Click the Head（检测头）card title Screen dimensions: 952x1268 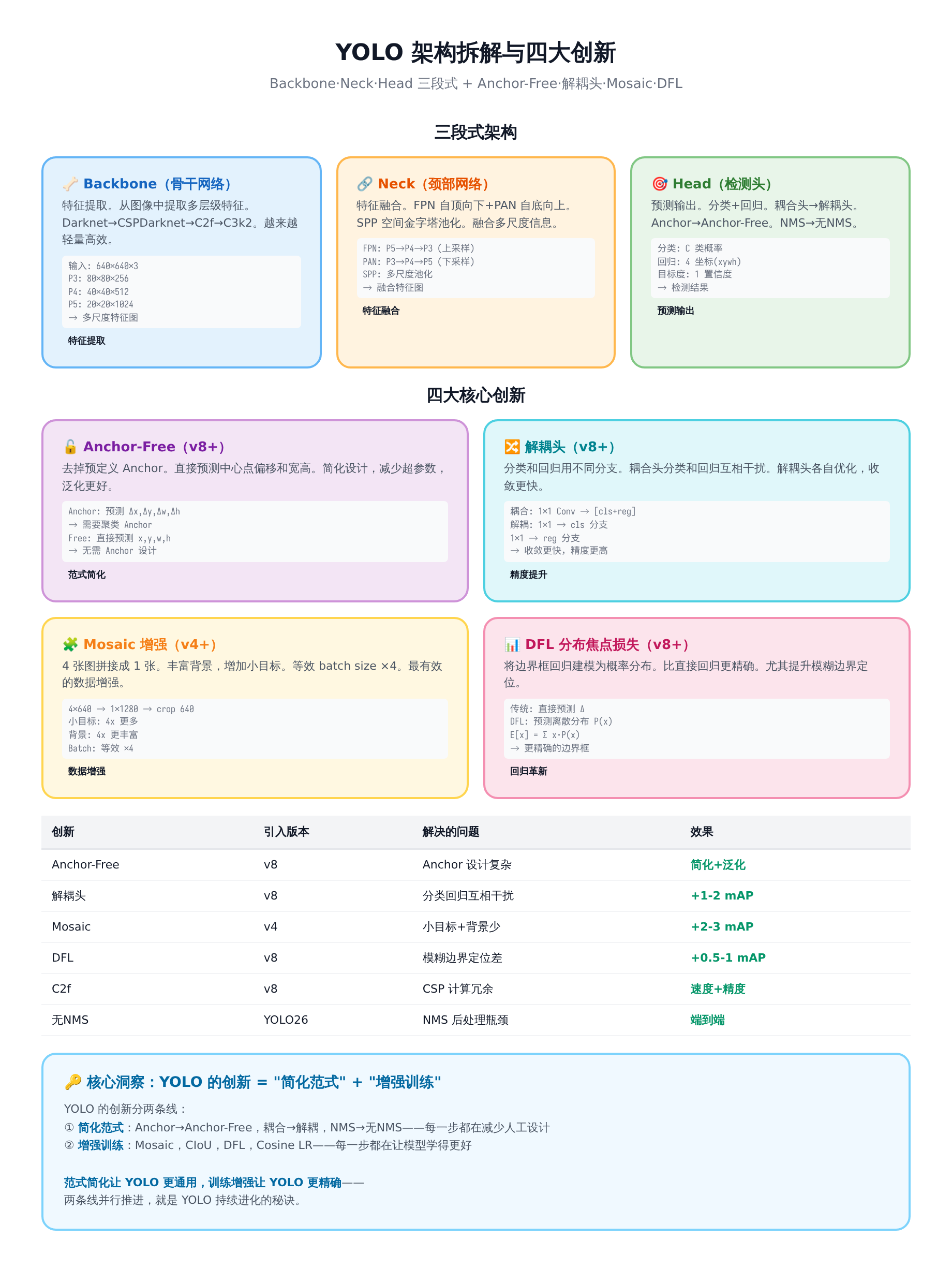pos(723,184)
